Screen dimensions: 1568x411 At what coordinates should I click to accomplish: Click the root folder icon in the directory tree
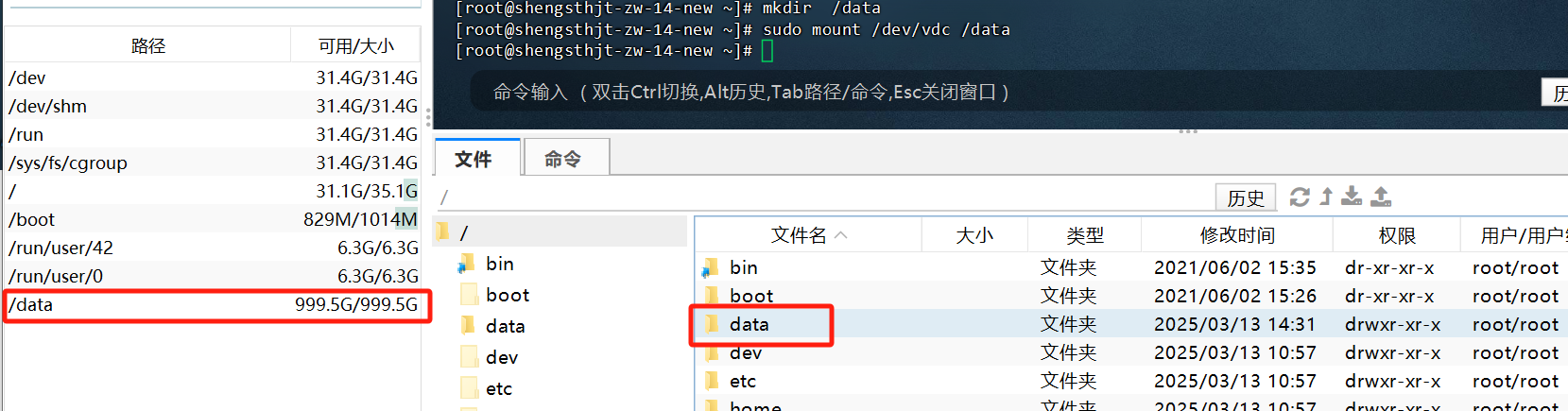443,231
